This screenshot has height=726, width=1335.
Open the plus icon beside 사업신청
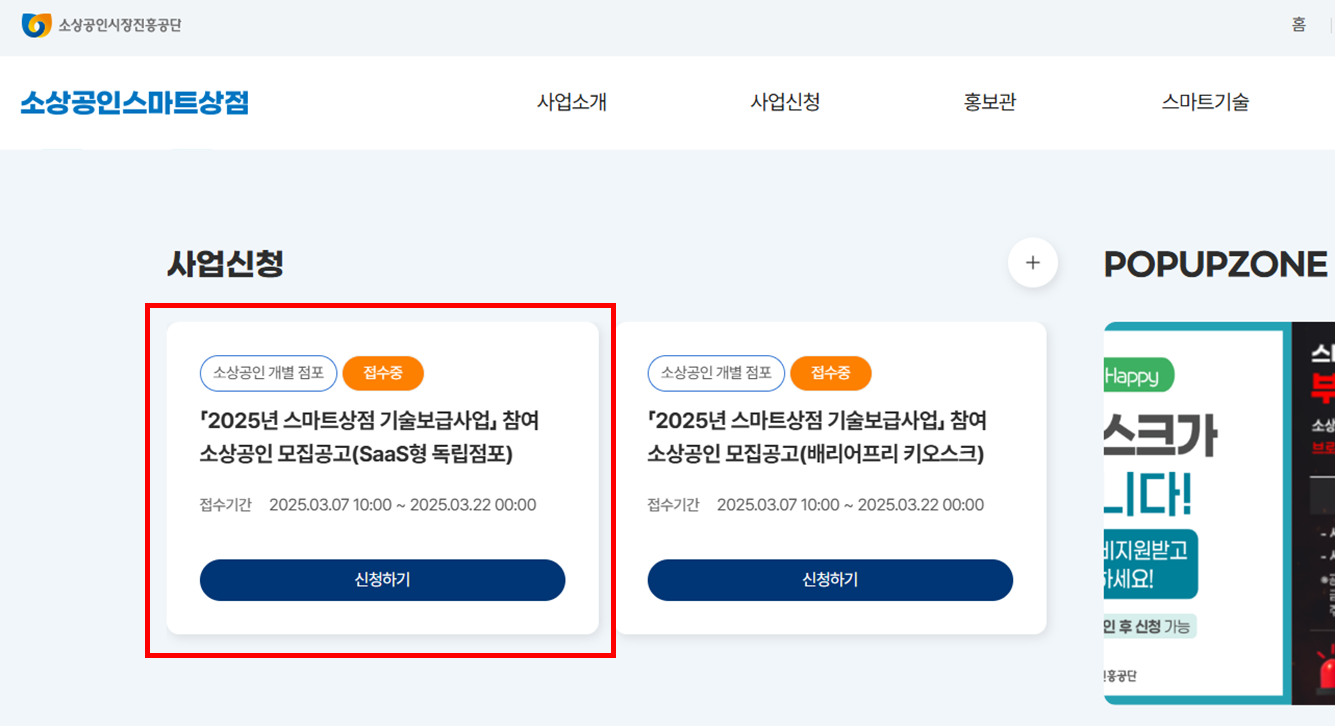[x=1033, y=263]
